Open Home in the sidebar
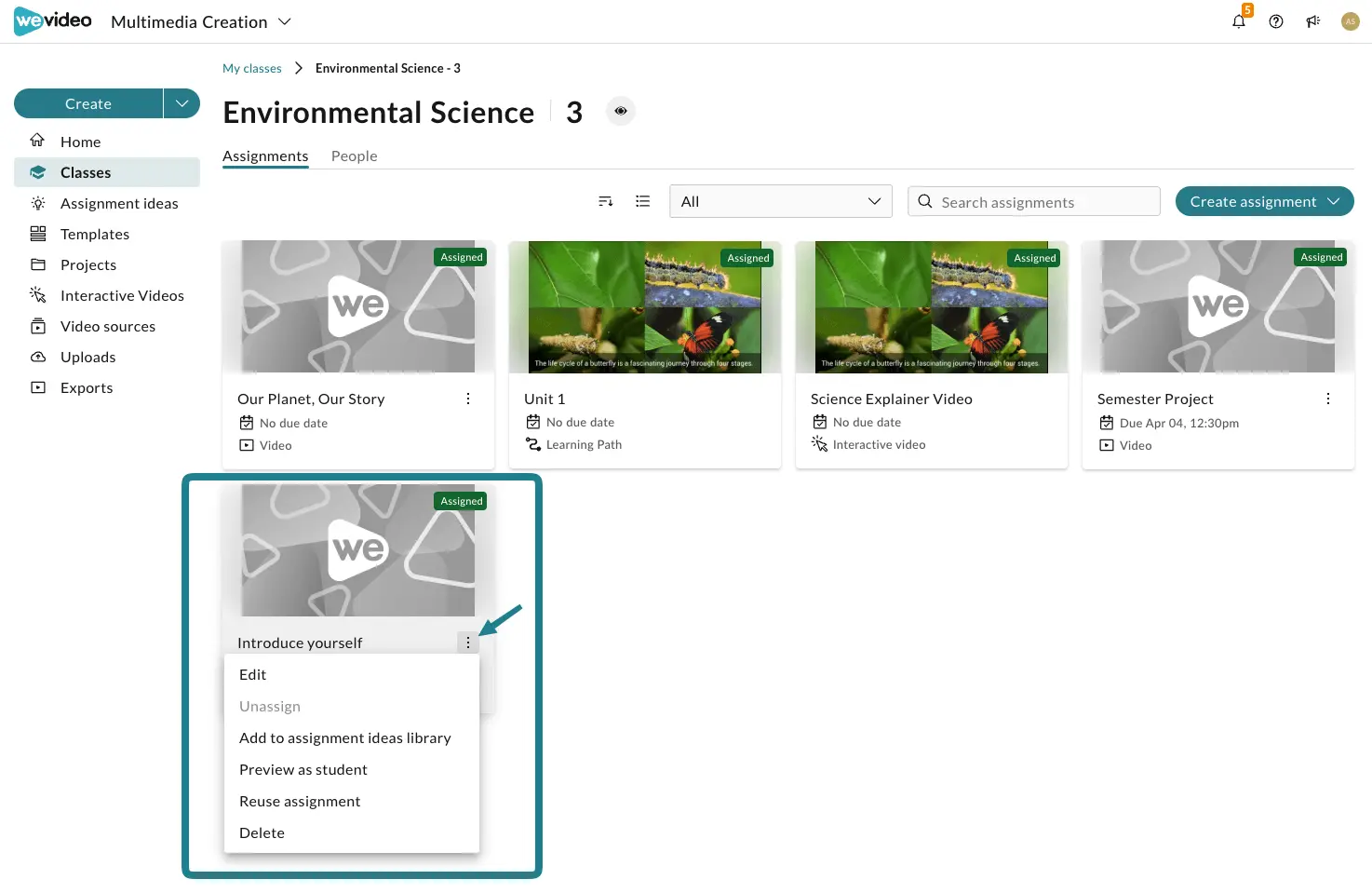The width and height of the screenshot is (1372, 893). tap(107, 142)
